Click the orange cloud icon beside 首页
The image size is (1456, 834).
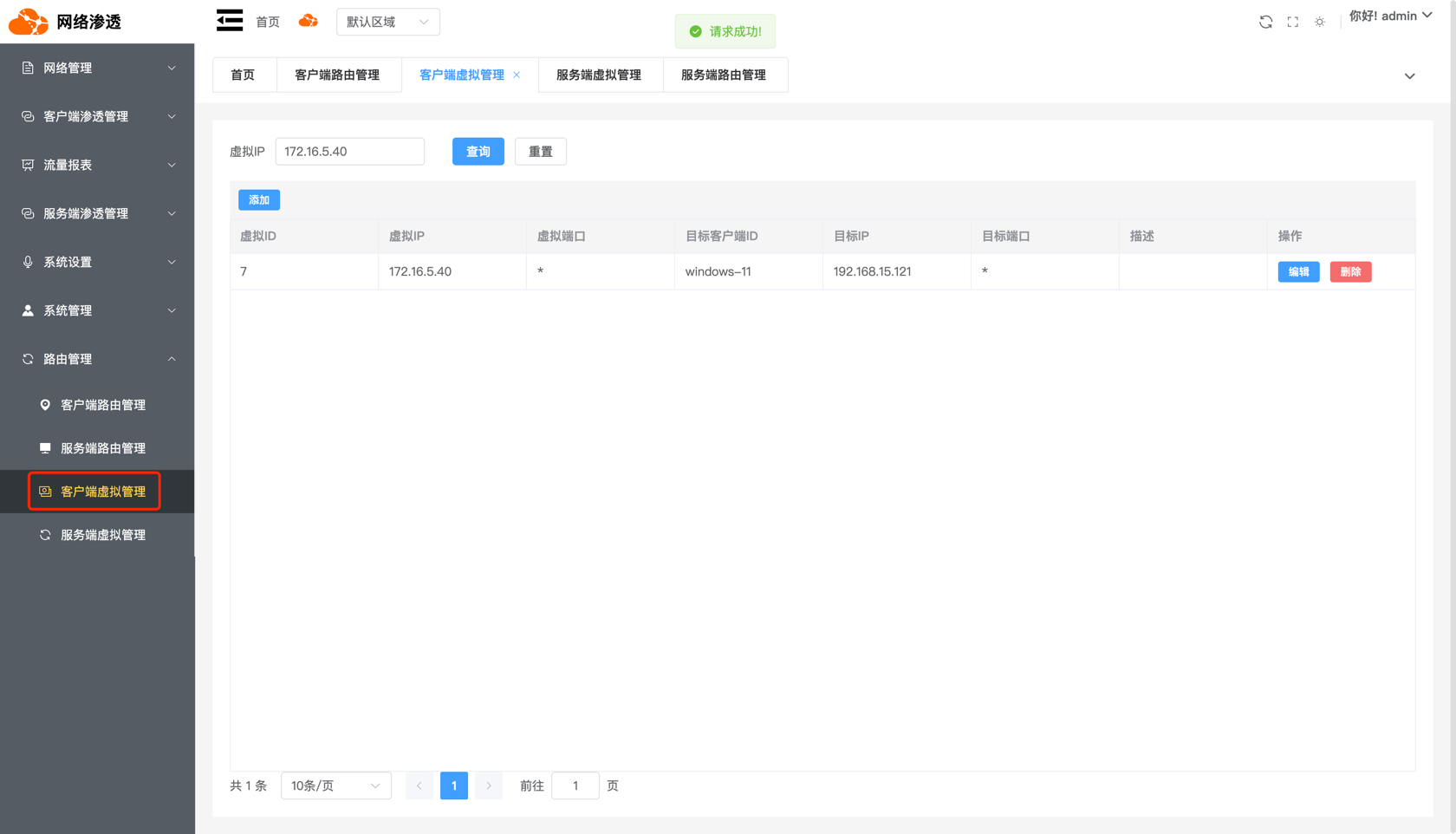point(309,21)
